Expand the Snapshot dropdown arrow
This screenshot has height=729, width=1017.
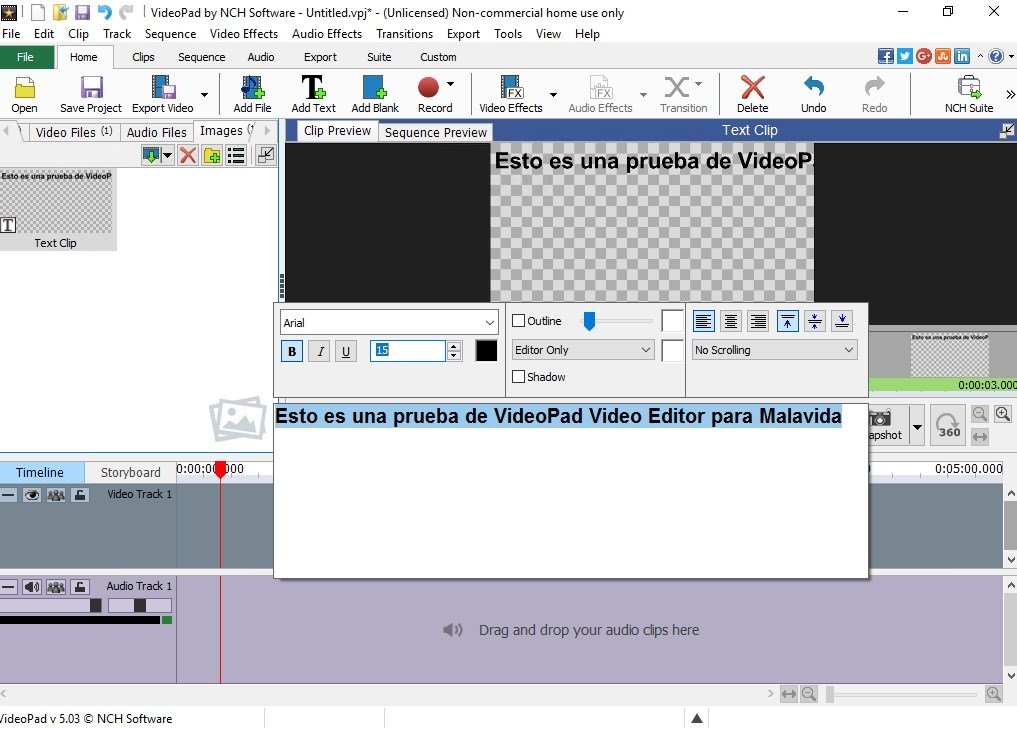[917, 426]
